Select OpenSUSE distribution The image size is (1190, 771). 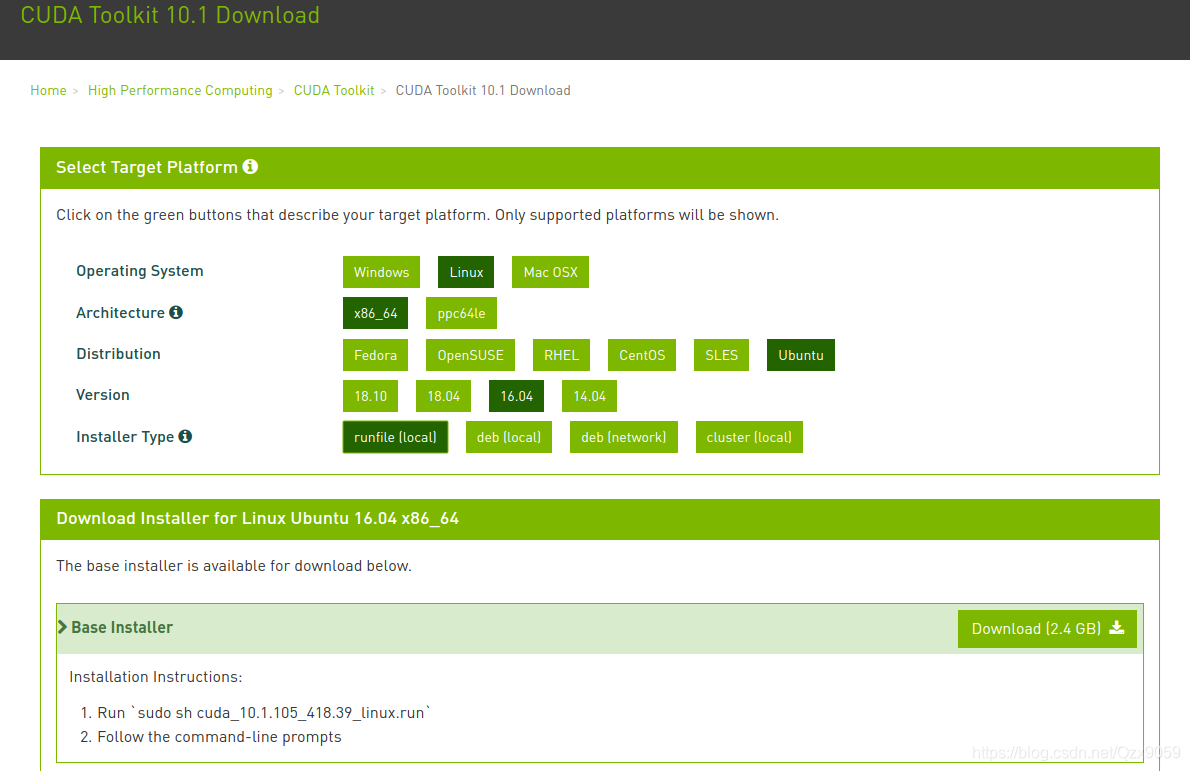pyautogui.click(x=471, y=355)
